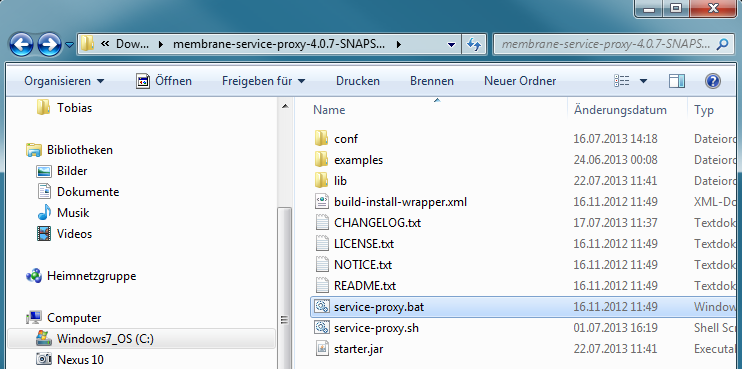Select the CHANGELOG.txt file icon
Viewport: 742px width, 369px height.
click(322, 222)
